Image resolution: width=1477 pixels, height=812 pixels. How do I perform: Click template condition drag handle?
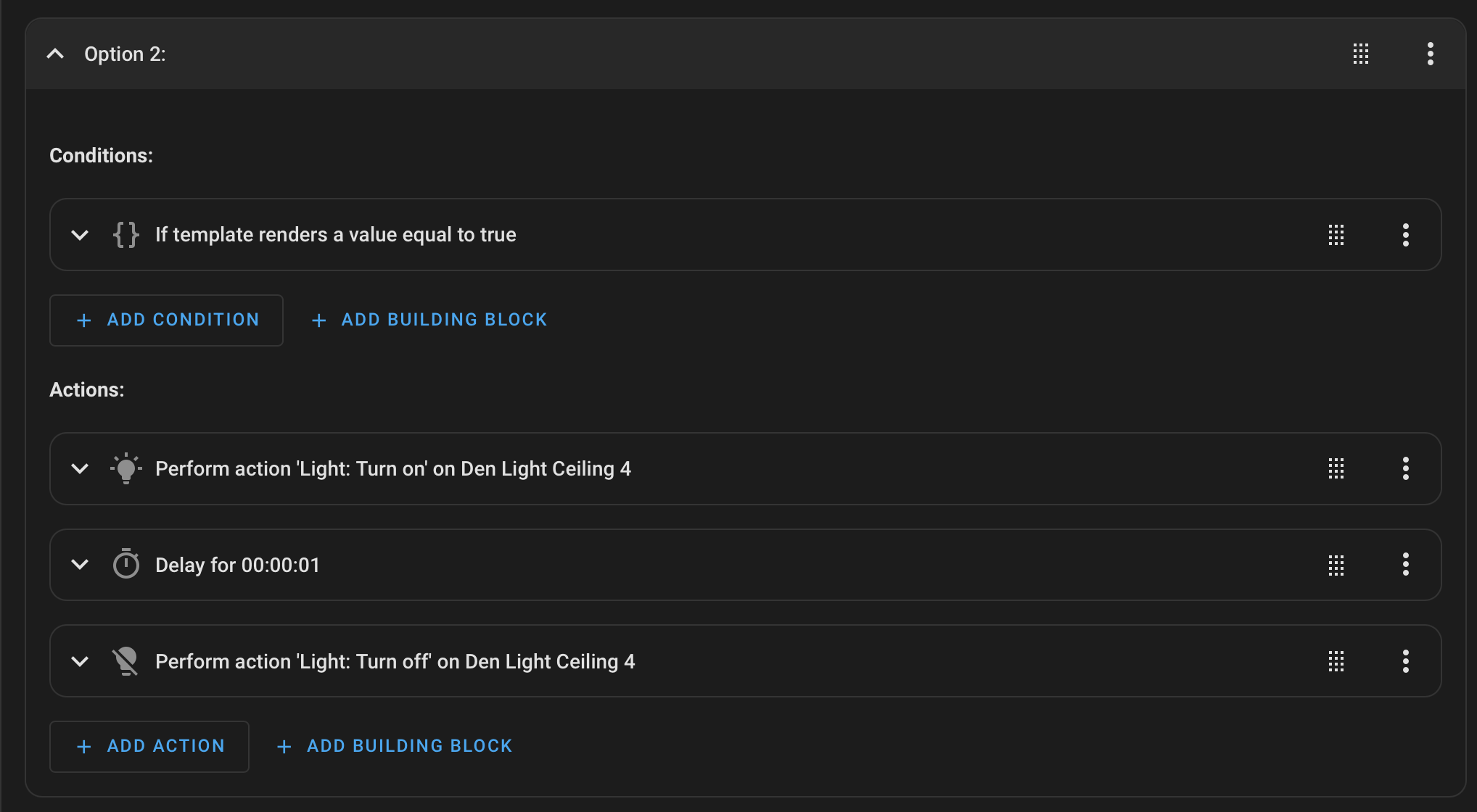(x=1336, y=235)
